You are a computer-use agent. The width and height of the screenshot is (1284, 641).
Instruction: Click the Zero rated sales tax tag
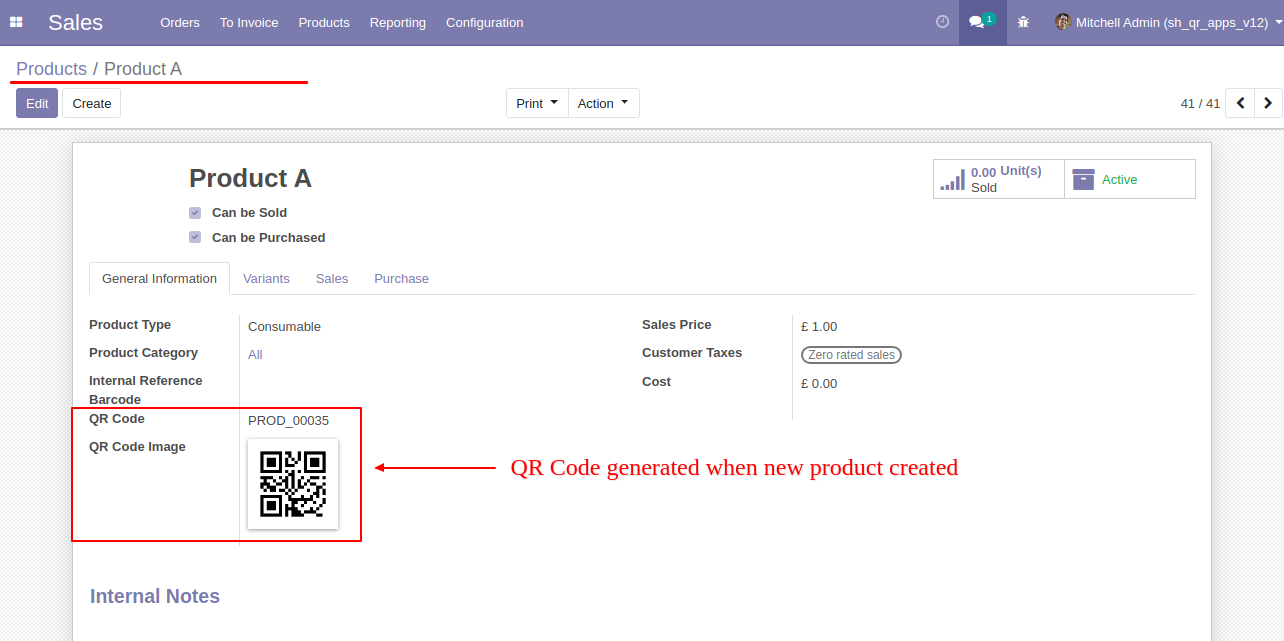click(x=852, y=354)
